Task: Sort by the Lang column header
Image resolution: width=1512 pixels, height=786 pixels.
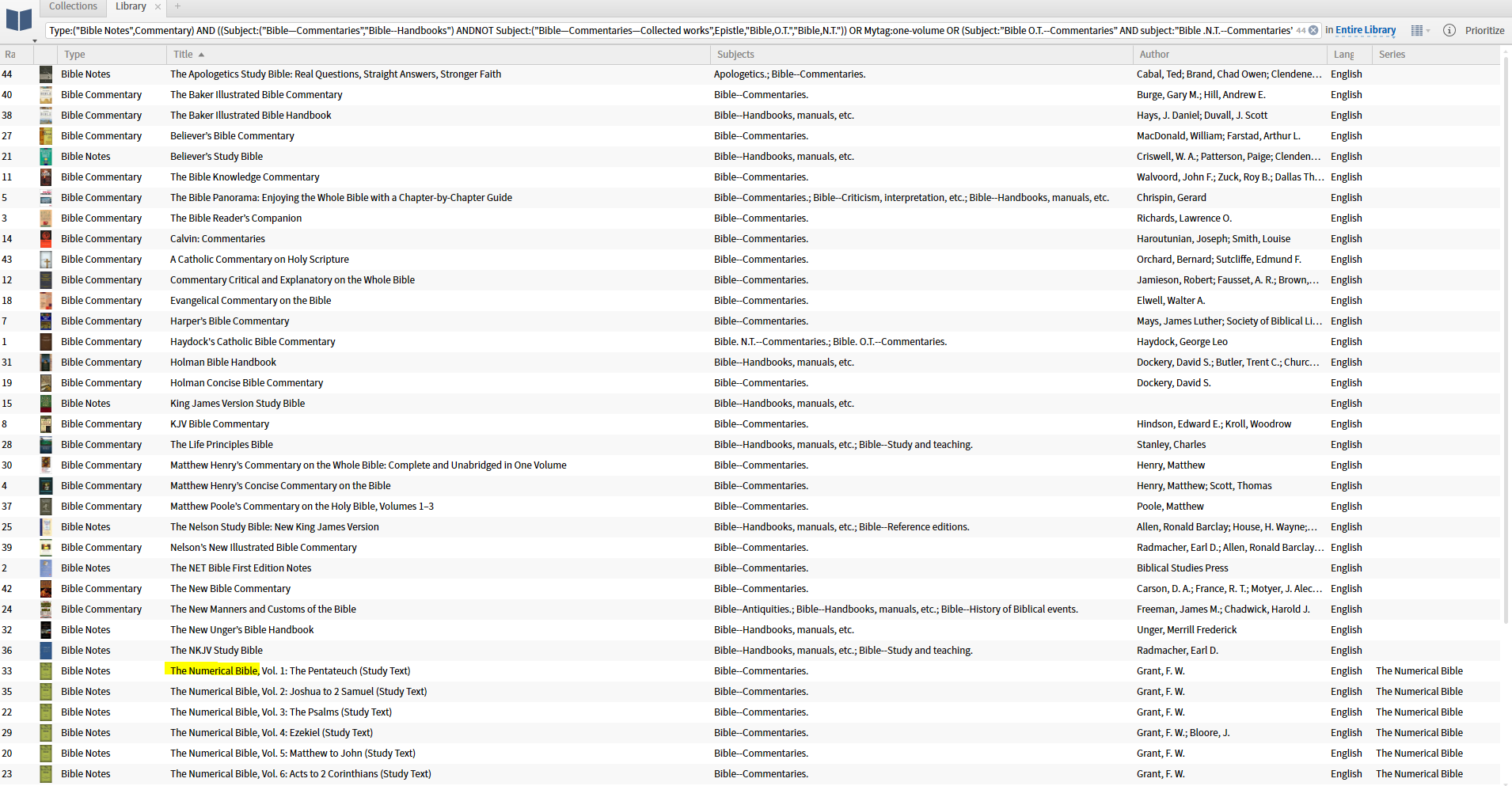Action: [x=1349, y=55]
